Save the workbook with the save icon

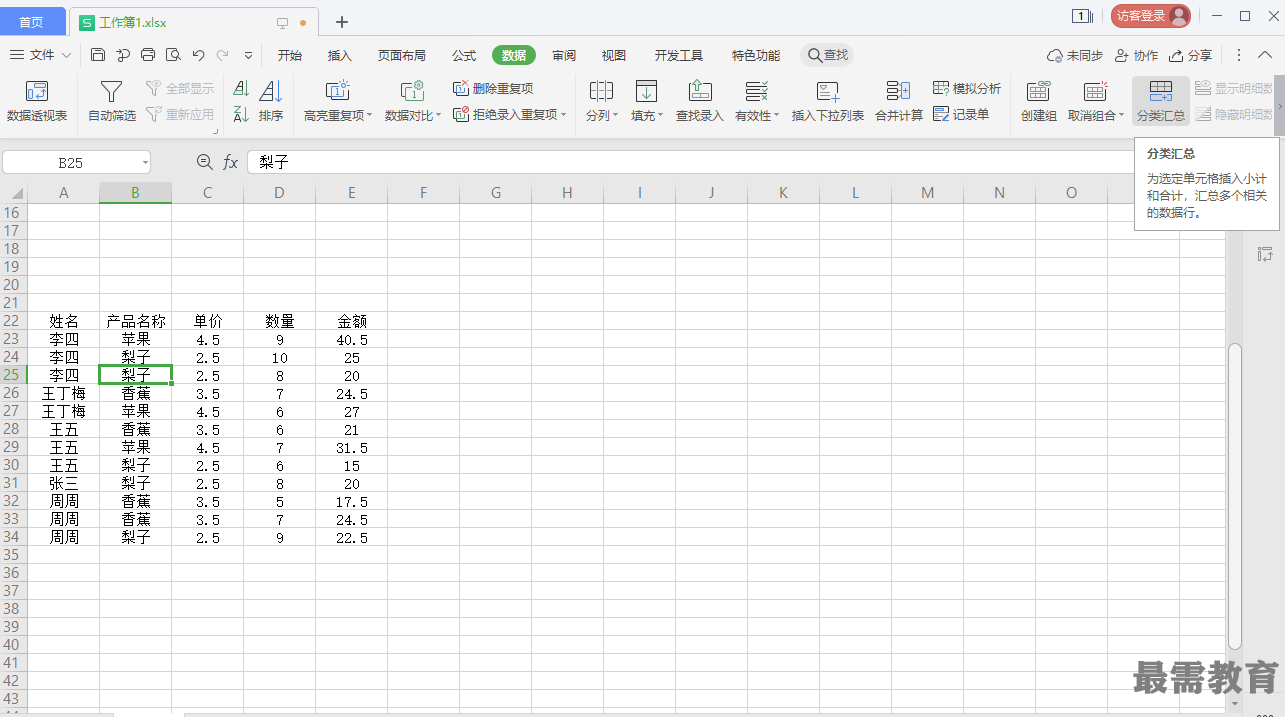point(98,55)
